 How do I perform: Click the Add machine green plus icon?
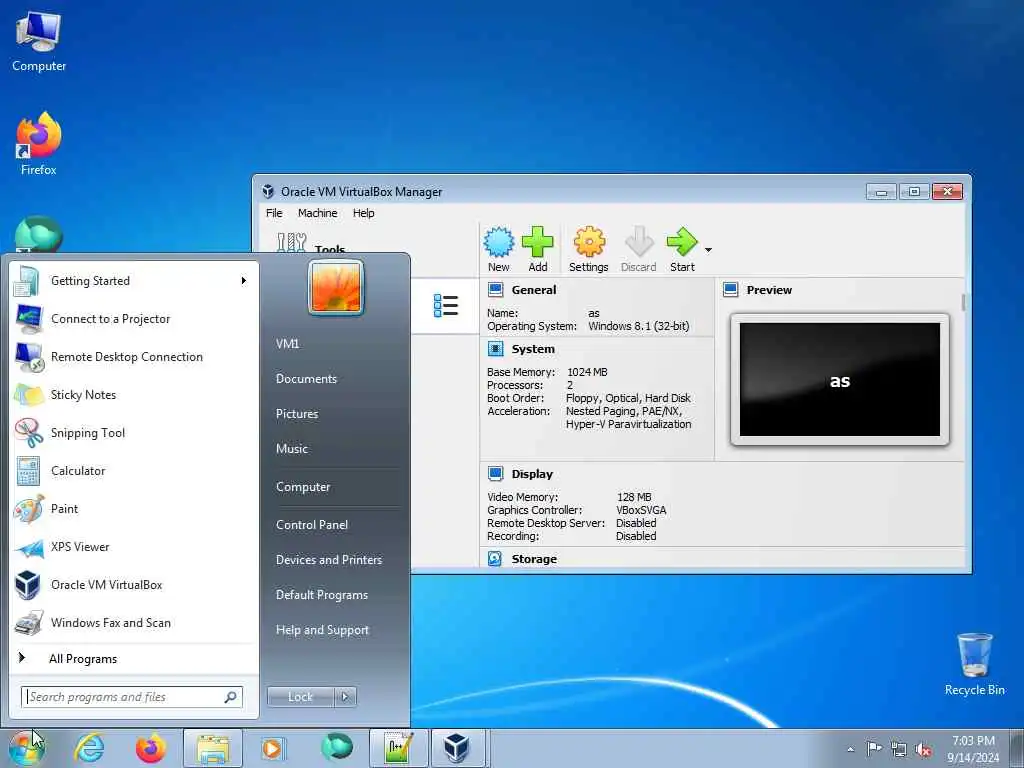[x=537, y=242]
